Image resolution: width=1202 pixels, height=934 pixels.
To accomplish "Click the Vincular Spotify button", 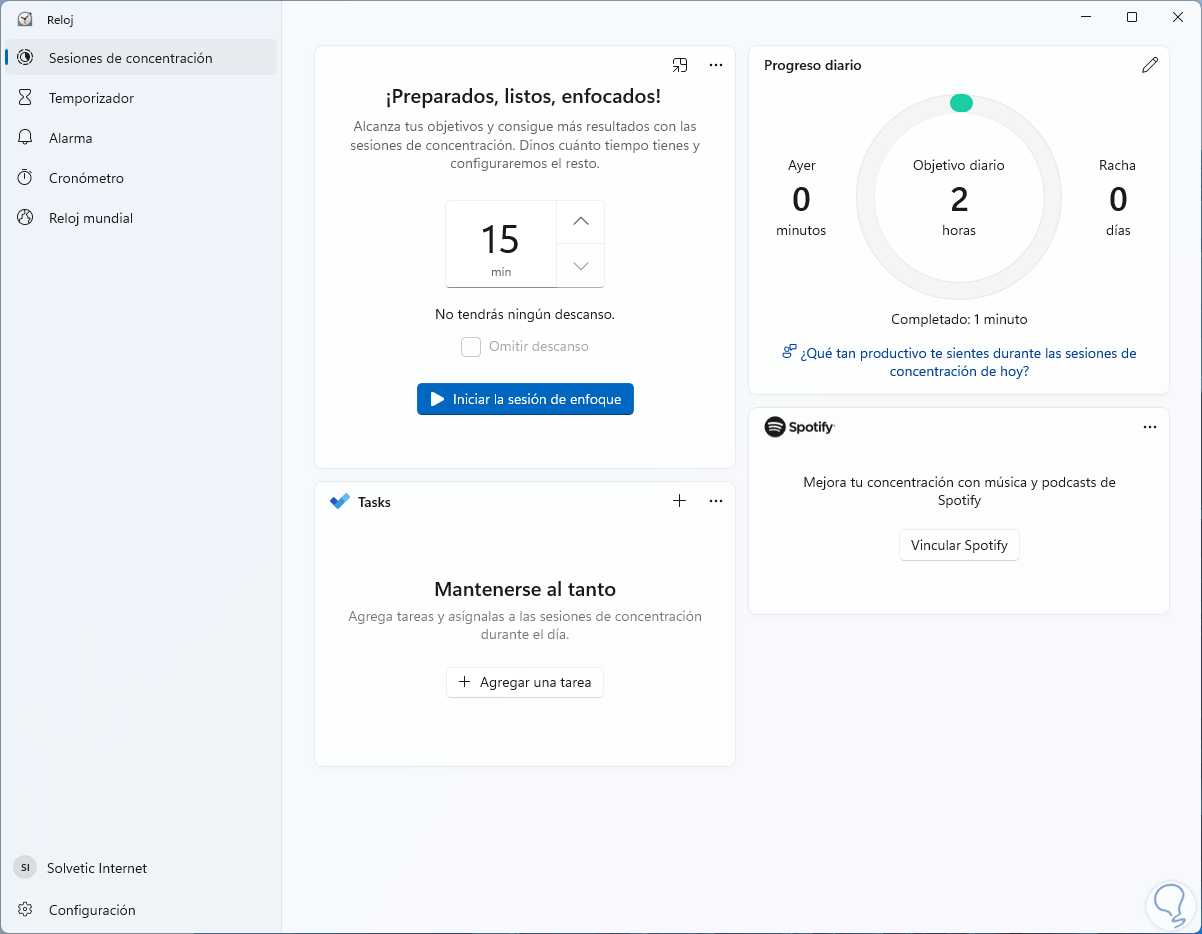I will pyautogui.click(x=959, y=546).
